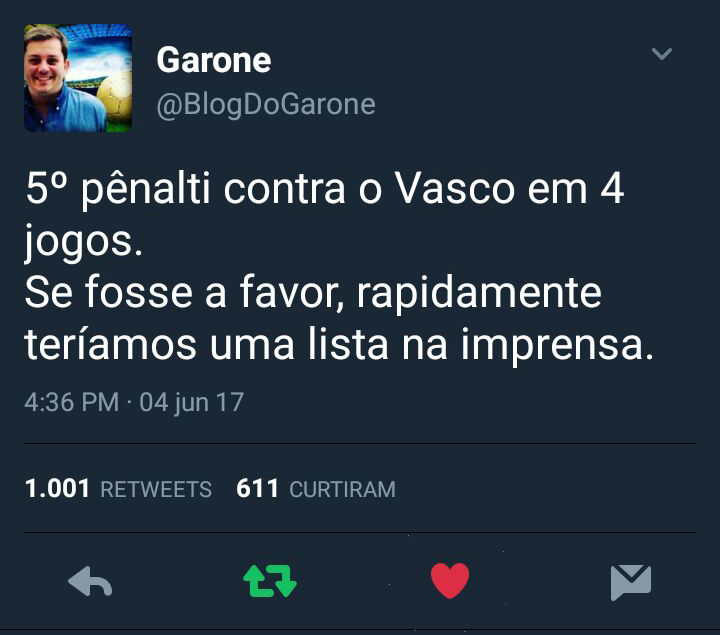Open the tweet options chevron menu

tap(662, 54)
